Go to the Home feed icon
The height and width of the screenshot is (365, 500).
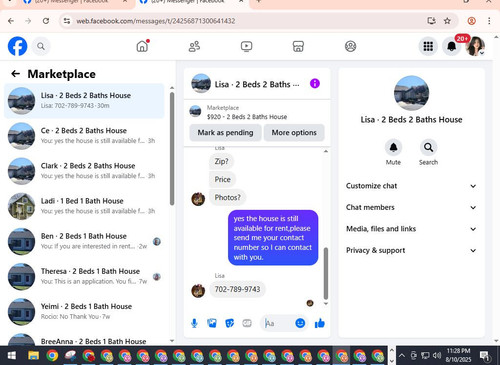142,46
